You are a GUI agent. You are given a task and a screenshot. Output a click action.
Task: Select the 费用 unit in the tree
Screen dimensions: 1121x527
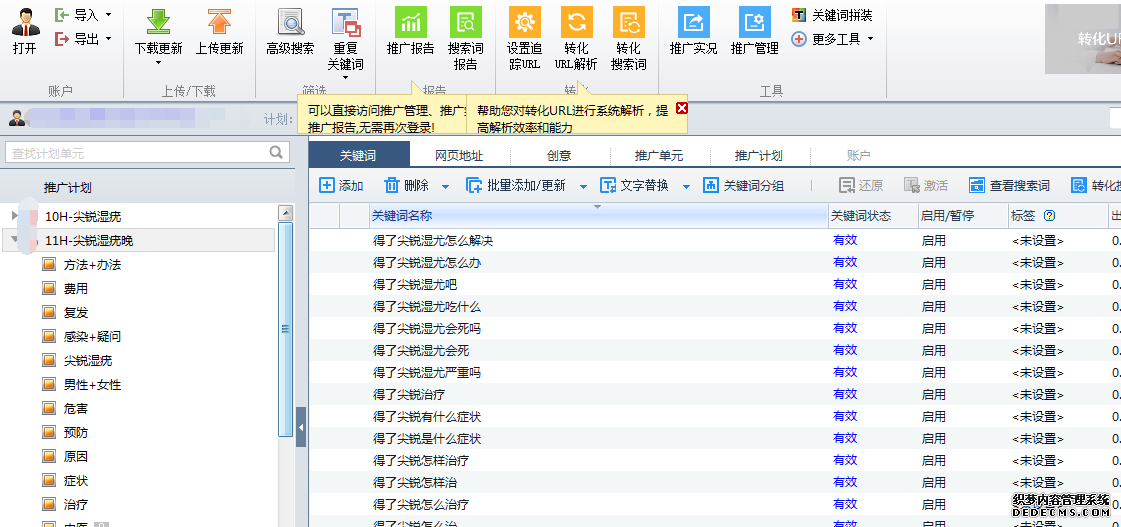(76, 288)
